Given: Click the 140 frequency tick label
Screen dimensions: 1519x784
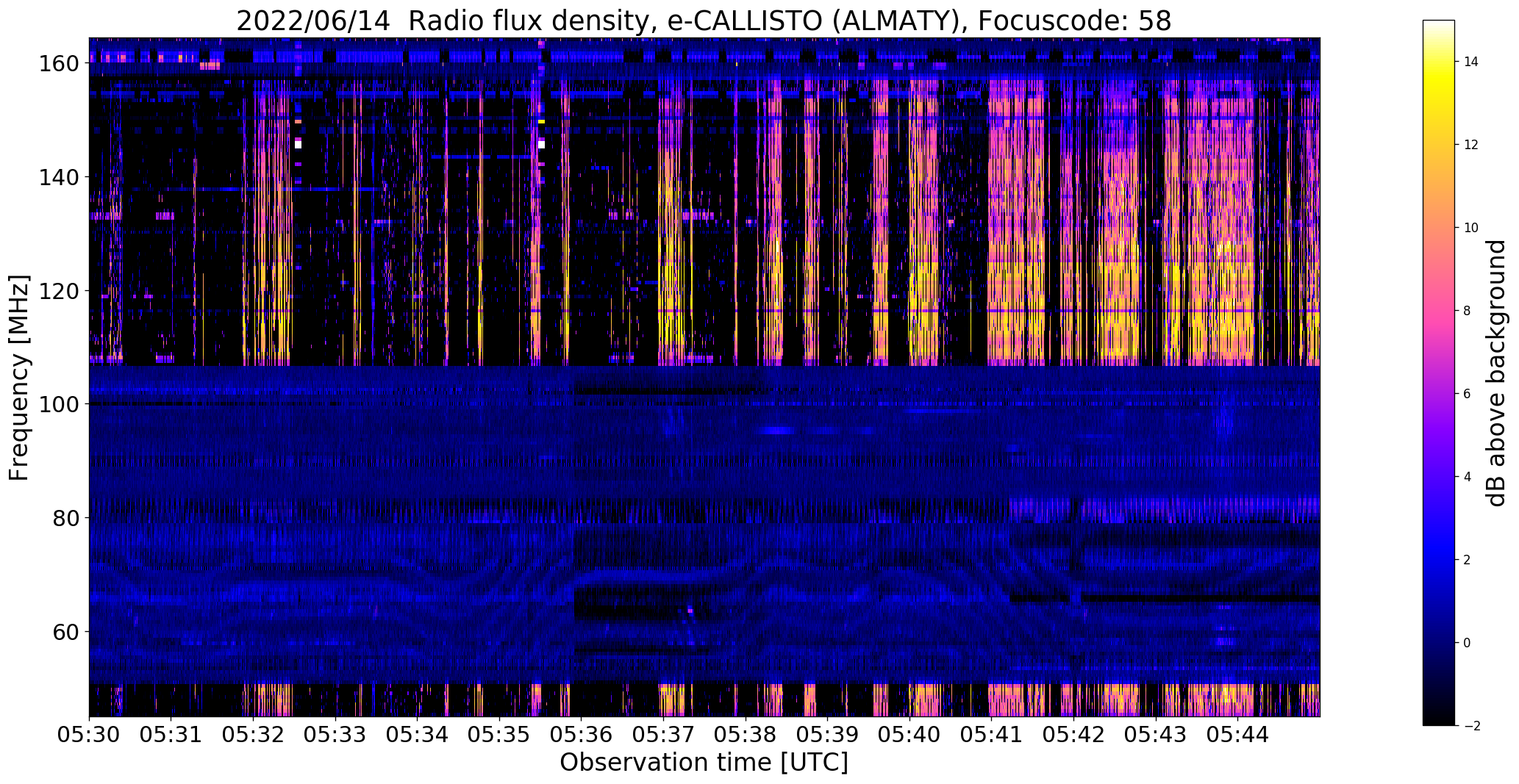Looking at the screenshot, I should 59,177.
